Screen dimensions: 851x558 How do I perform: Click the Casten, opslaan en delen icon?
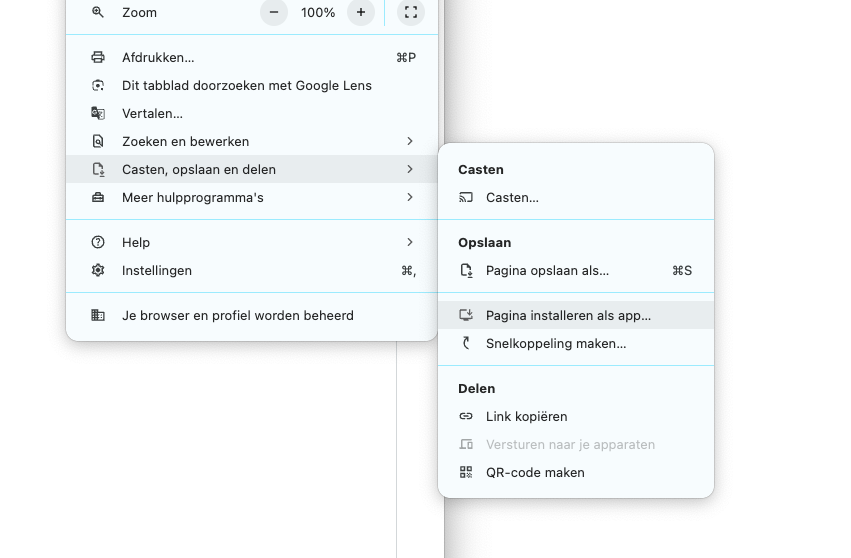[x=98, y=169]
